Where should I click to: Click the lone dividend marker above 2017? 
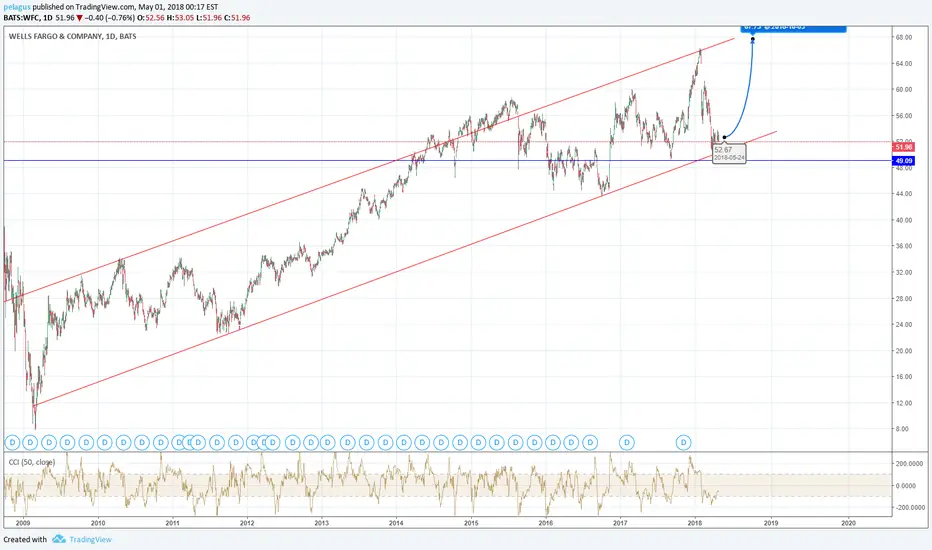(626, 442)
